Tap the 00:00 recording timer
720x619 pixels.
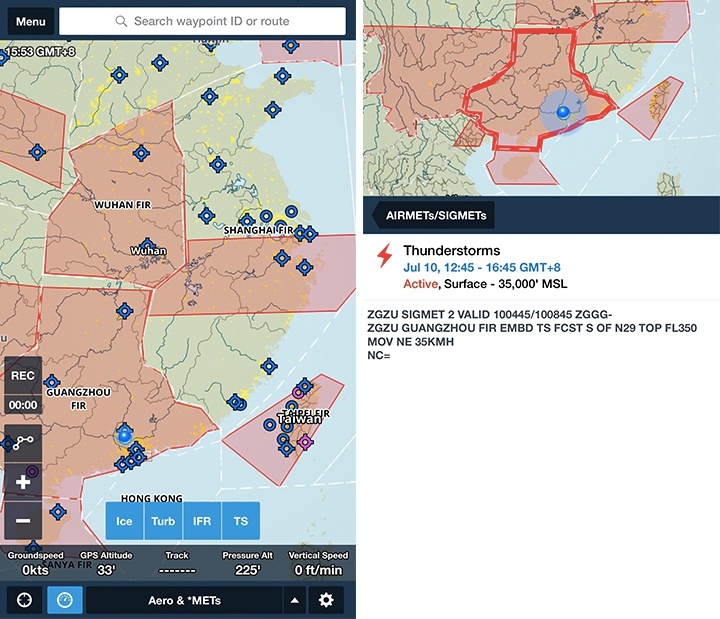click(x=23, y=405)
